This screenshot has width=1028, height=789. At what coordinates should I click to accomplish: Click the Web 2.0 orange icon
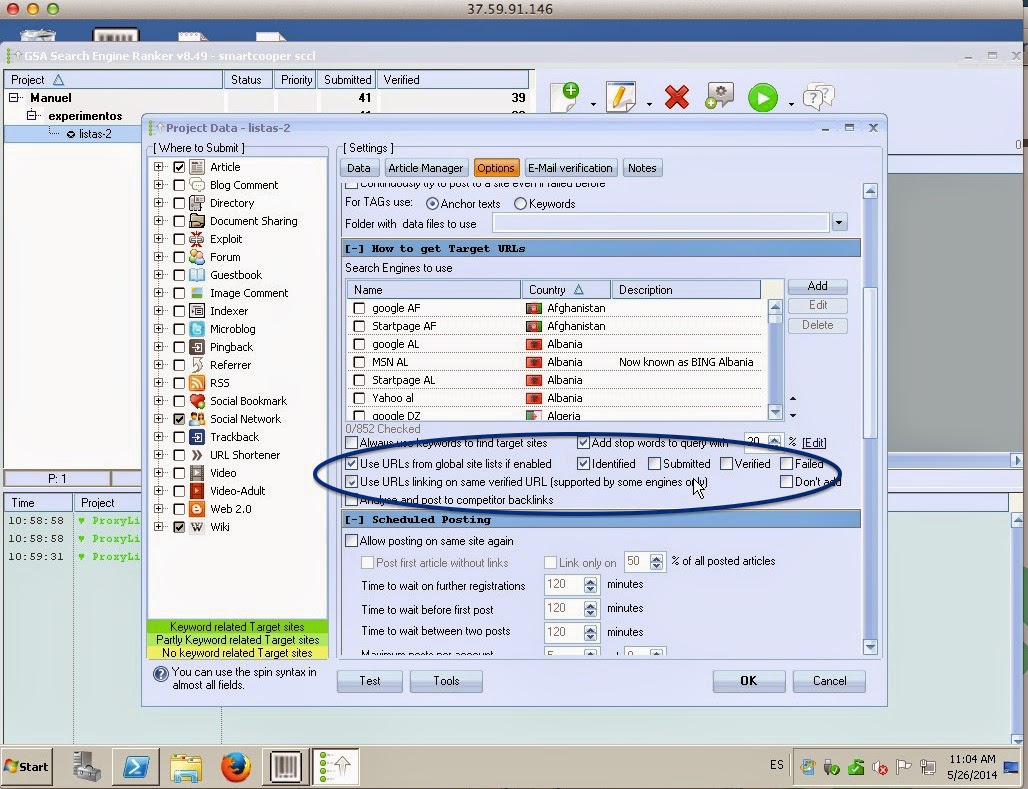pos(197,508)
